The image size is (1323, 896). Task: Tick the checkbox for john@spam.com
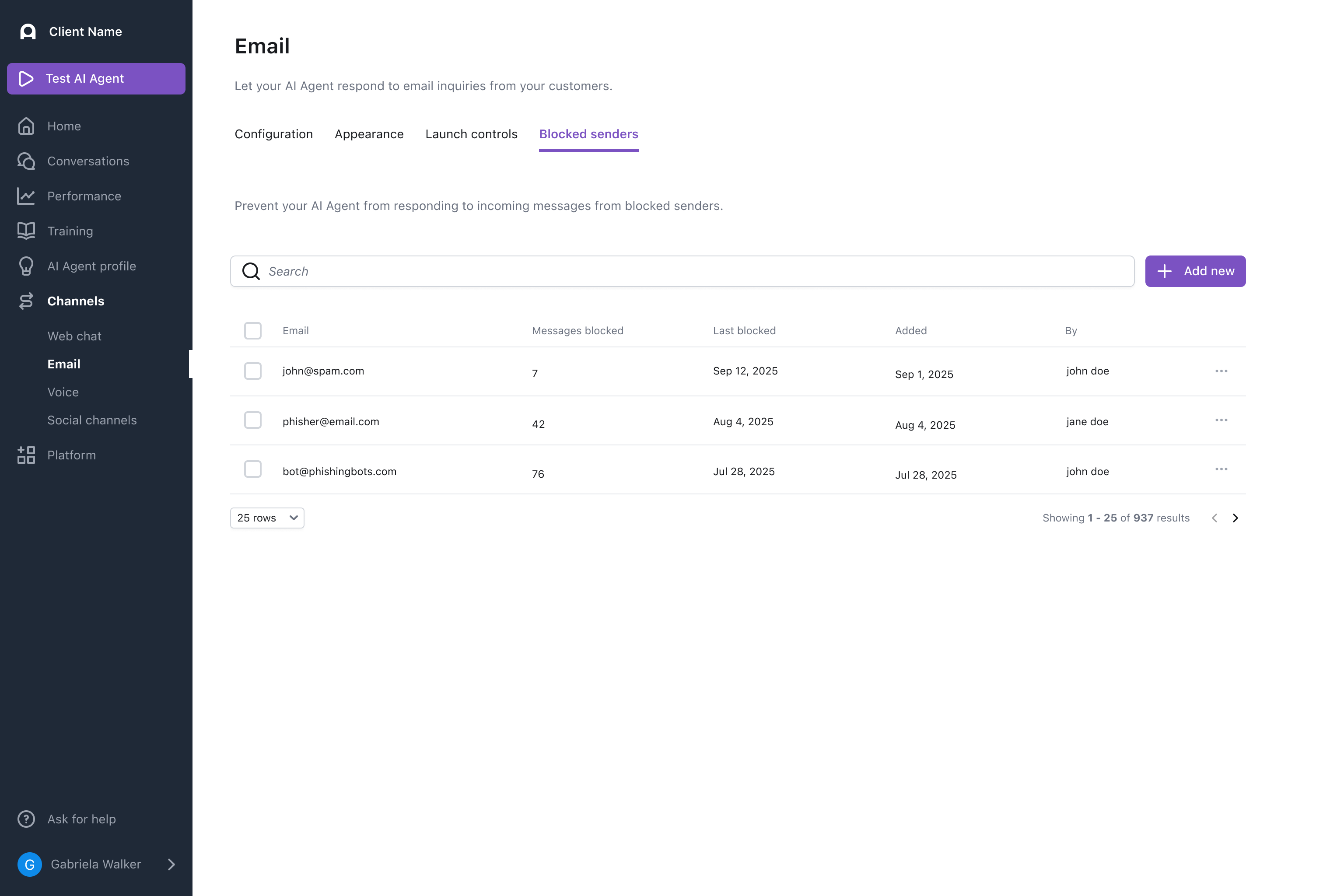click(253, 371)
